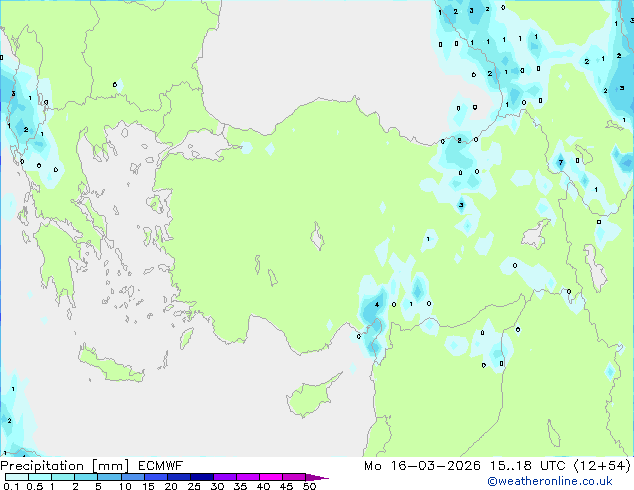The image size is (634, 490).
Task: Click the 'Precipitation [mm]' title text
Action: (x=65, y=466)
